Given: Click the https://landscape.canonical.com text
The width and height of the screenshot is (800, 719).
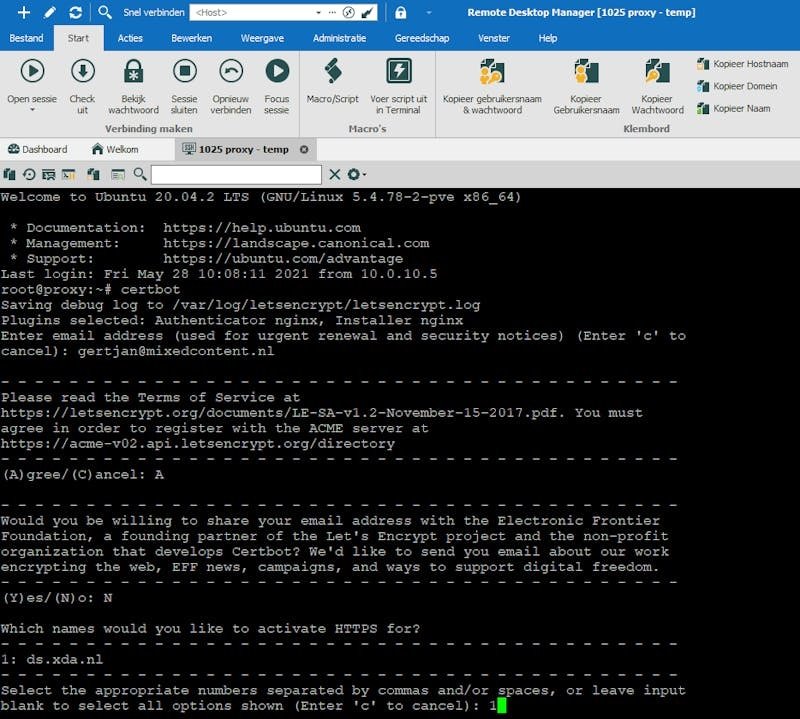Looking at the screenshot, I should click(x=296, y=243).
